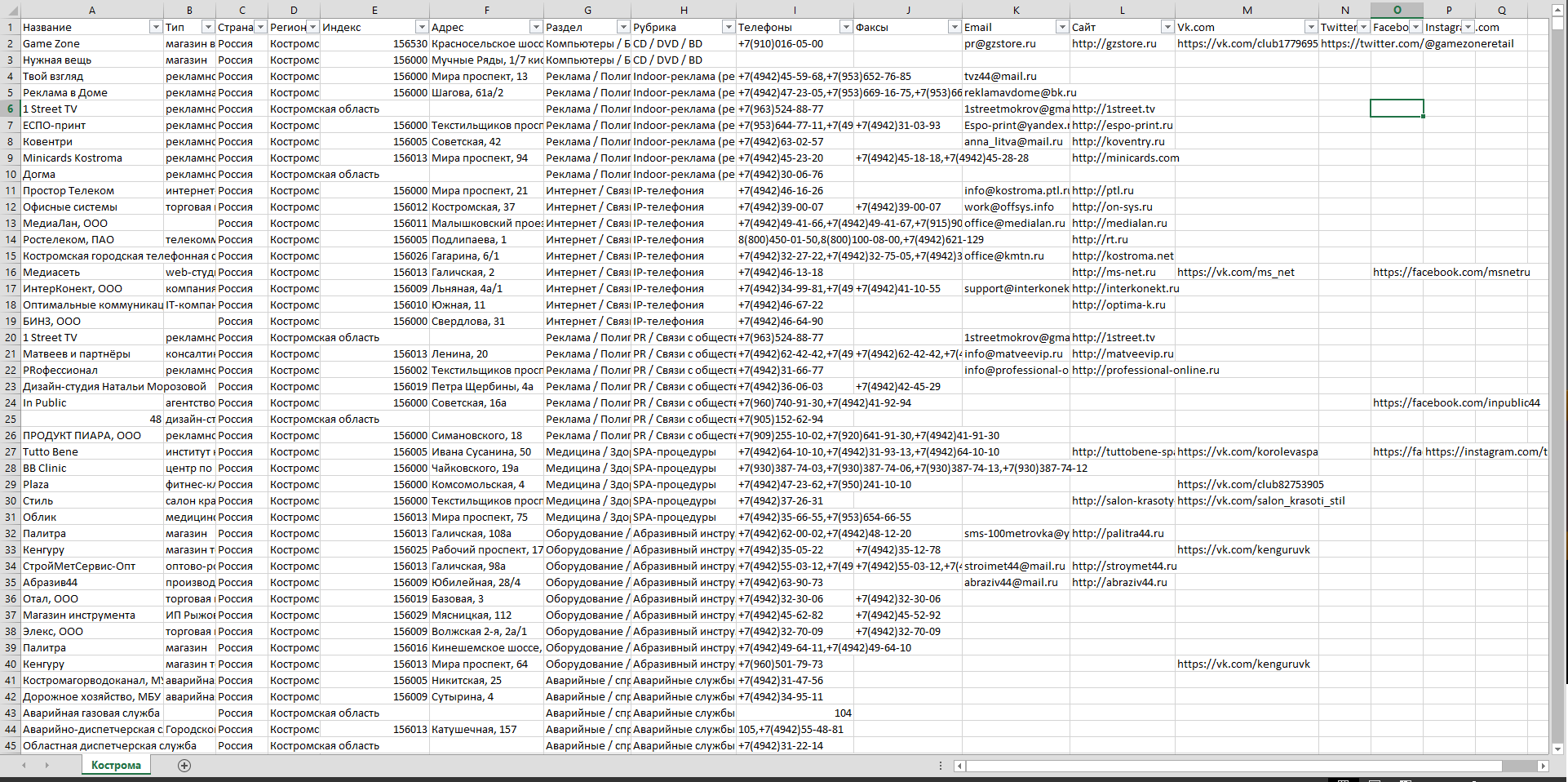1568x782 pixels.
Task: Expand the Email column filter
Action: [1061, 27]
